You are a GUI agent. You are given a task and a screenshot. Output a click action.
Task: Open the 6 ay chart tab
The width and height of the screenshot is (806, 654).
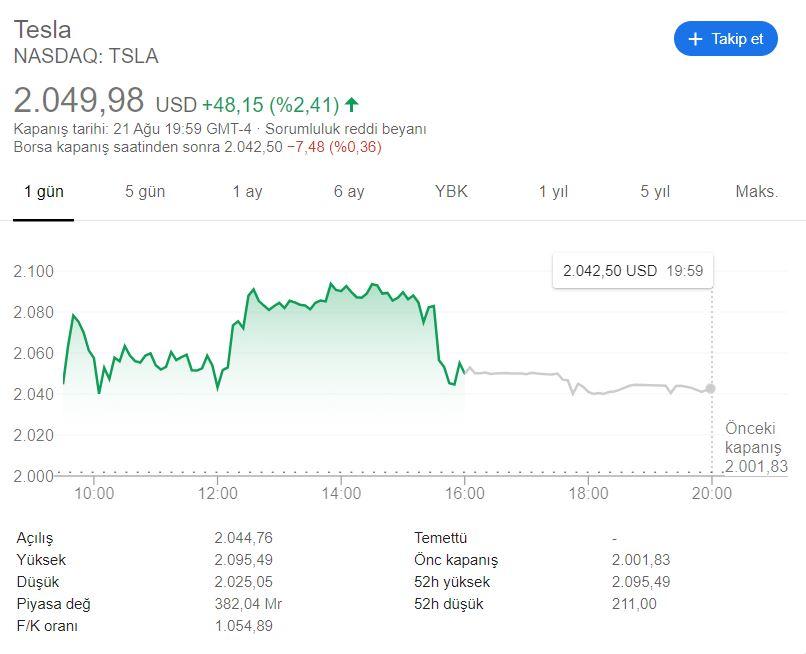(349, 191)
